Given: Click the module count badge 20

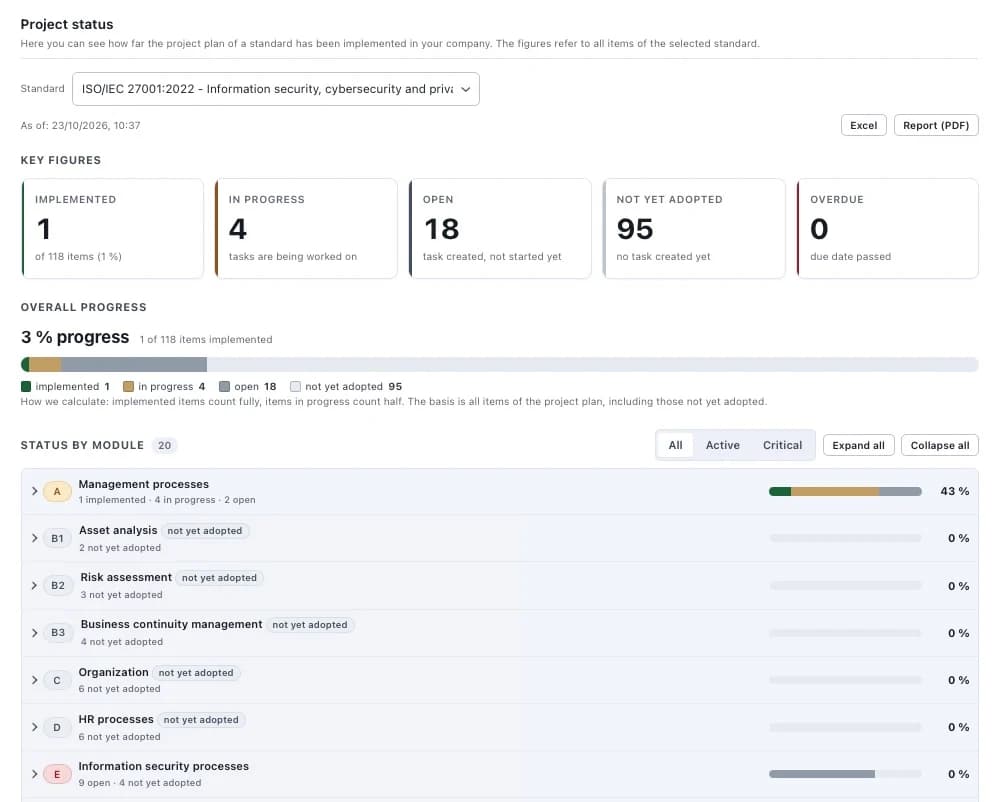Looking at the screenshot, I should [x=165, y=446].
